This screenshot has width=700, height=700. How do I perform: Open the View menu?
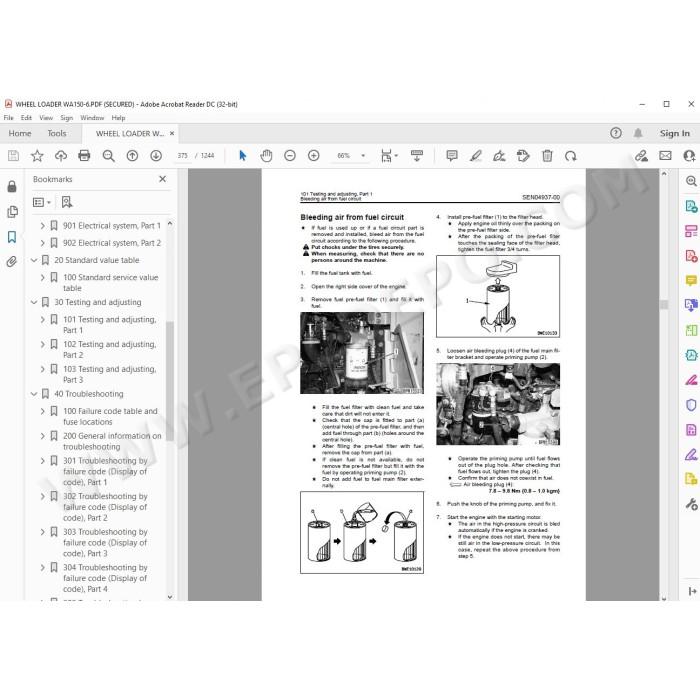pyautogui.click(x=46, y=118)
